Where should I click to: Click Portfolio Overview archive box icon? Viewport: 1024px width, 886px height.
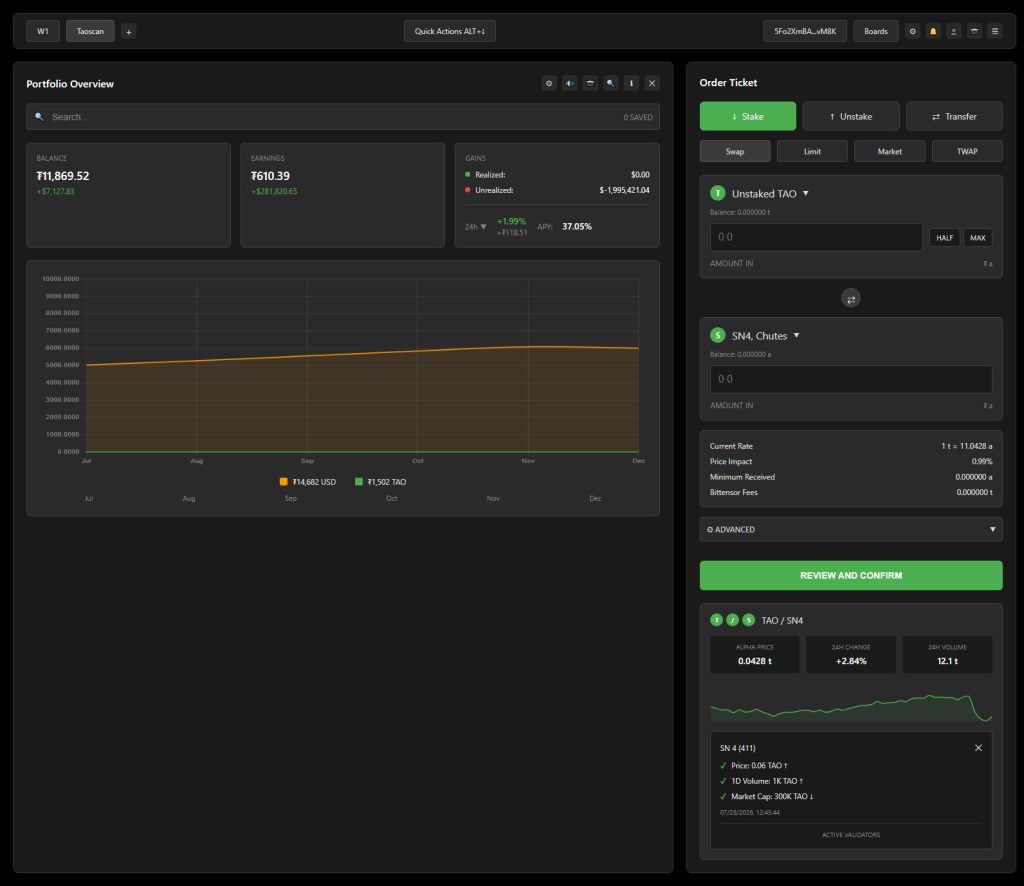(590, 83)
